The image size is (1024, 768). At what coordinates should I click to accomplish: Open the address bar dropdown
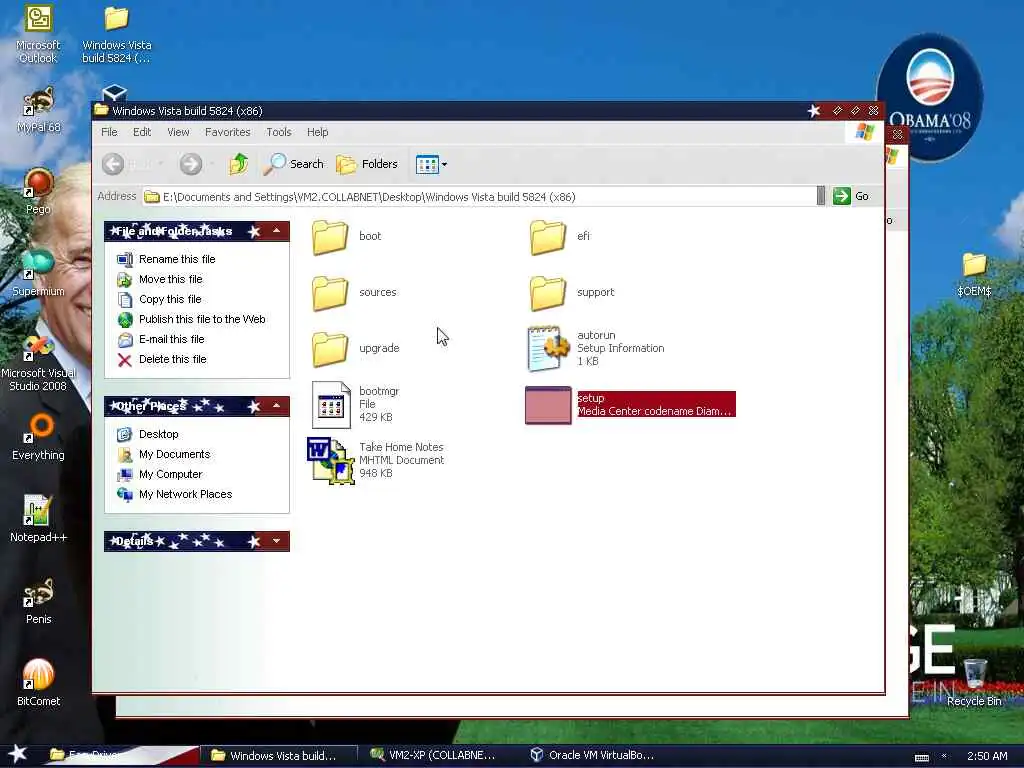point(821,196)
